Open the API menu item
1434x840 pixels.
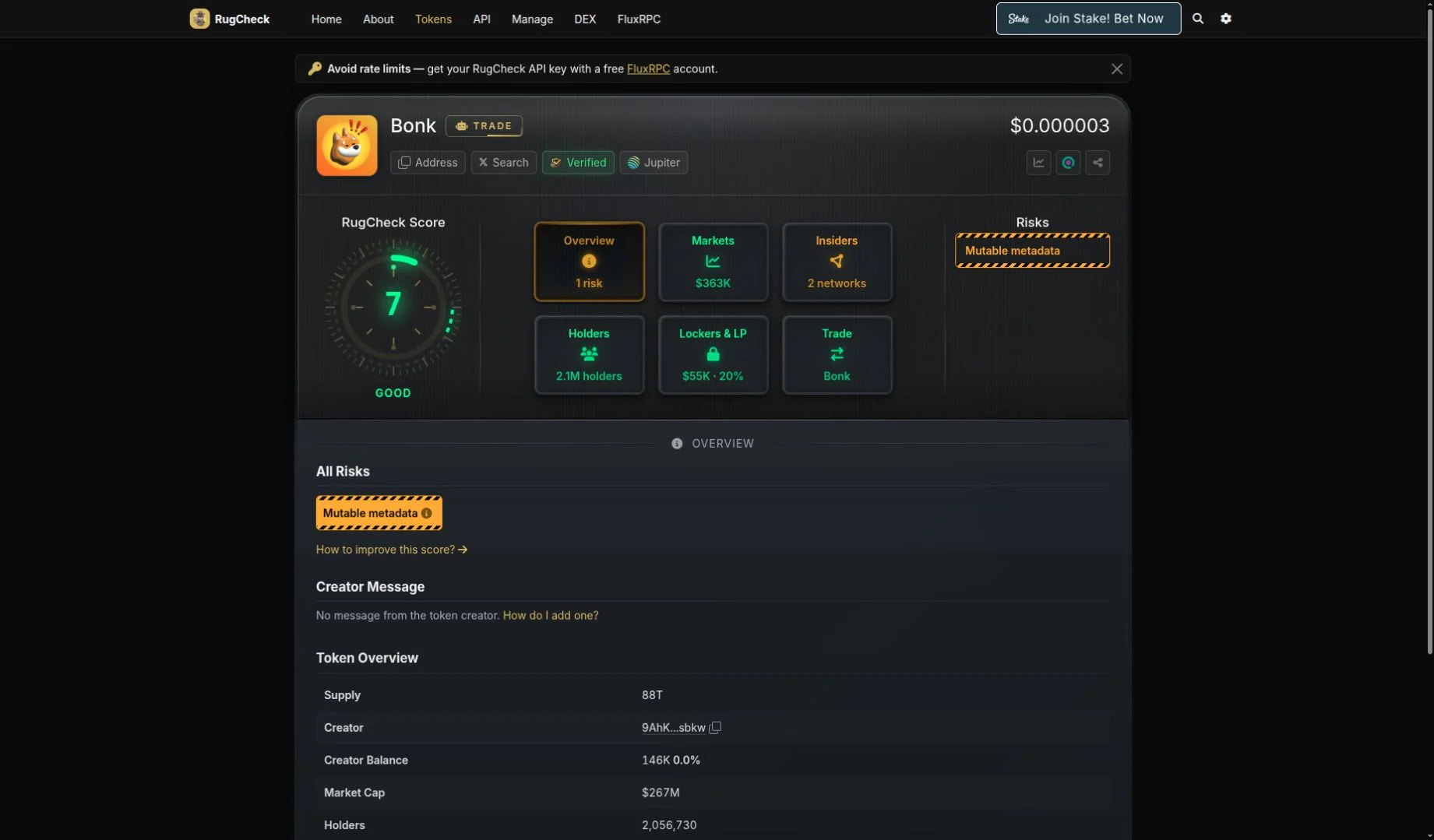click(x=481, y=19)
